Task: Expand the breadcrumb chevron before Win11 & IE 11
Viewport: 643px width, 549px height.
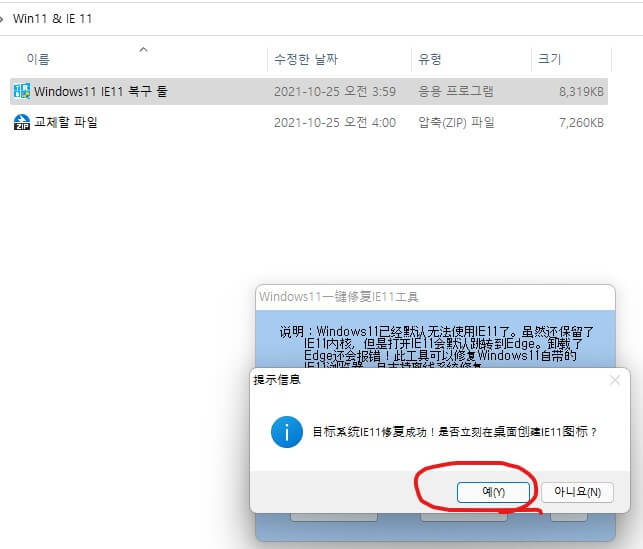Action: (x=3, y=18)
